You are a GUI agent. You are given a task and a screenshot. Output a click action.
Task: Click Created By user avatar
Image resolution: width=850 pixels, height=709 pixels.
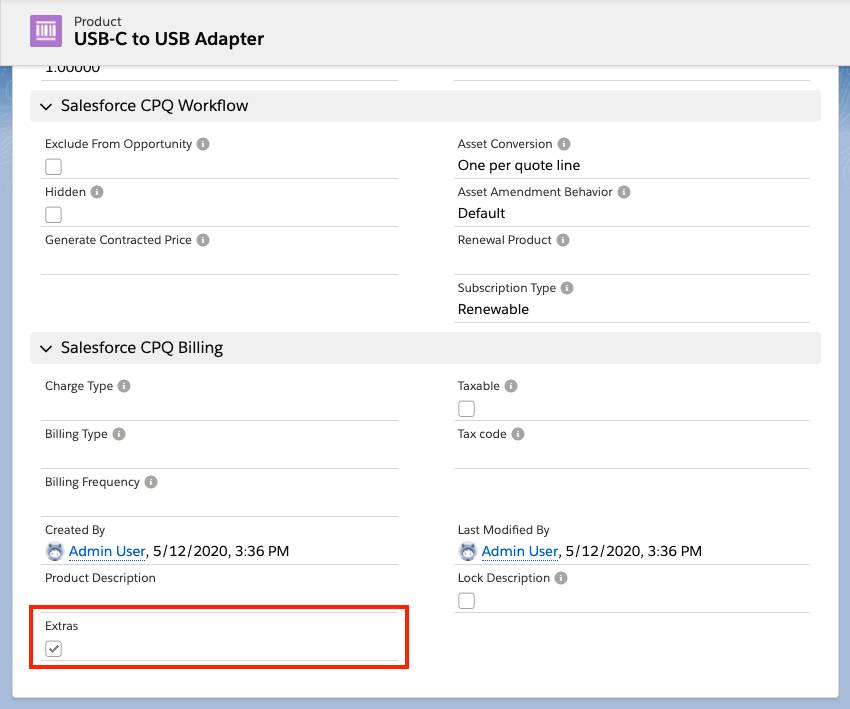pyautogui.click(x=55, y=551)
